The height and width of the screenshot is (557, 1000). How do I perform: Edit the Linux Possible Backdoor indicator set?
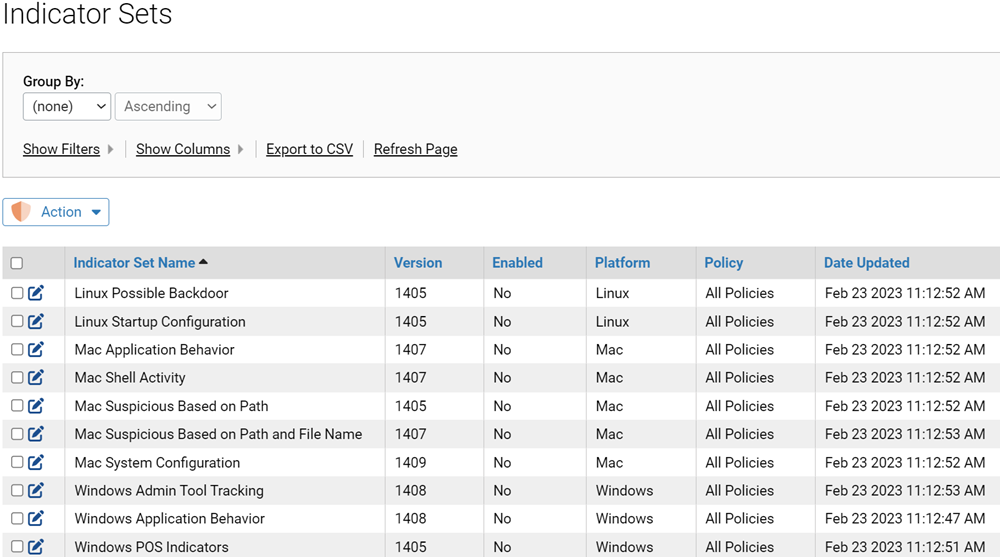pyautogui.click(x=36, y=293)
